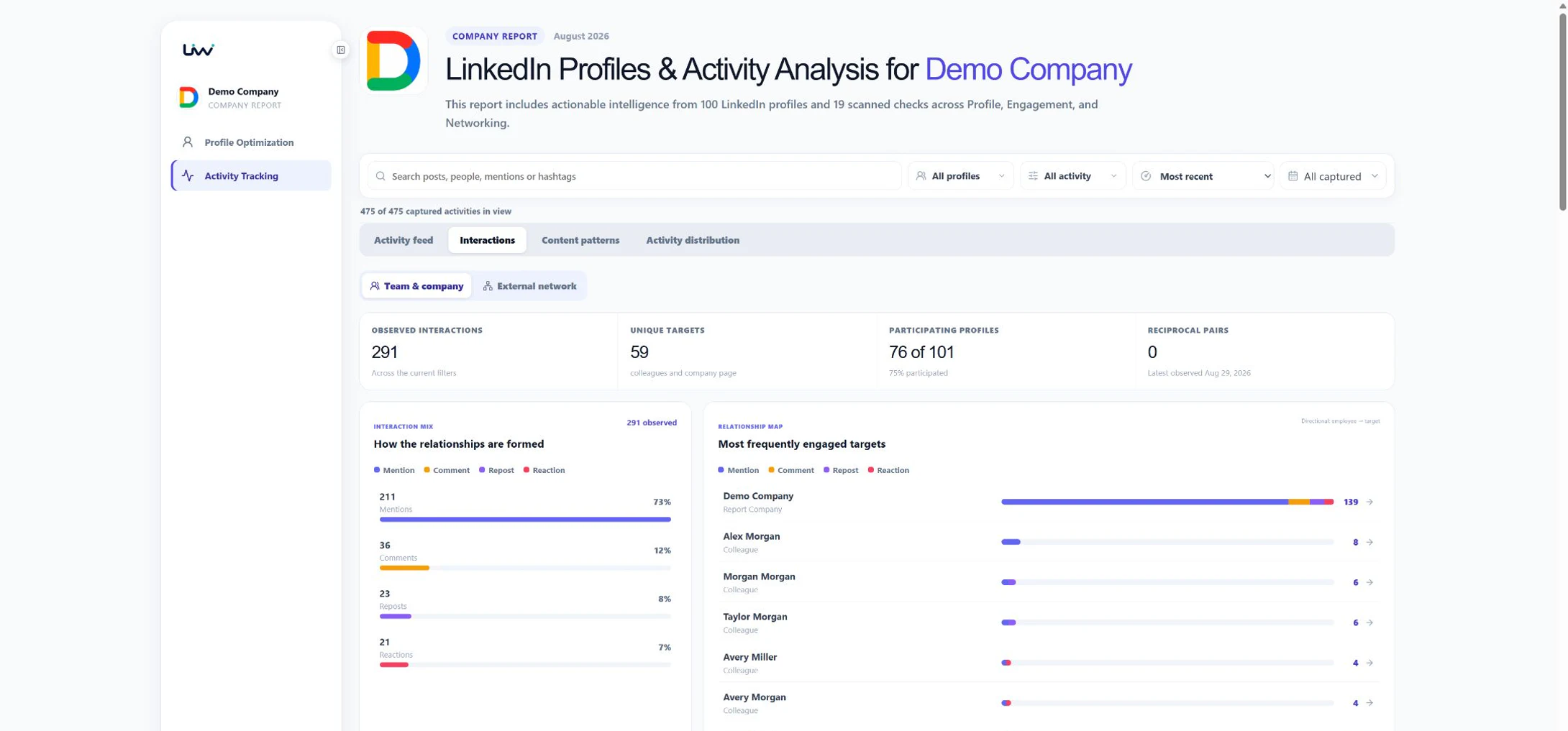1568x731 pixels.
Task: Click the Comments progress bar
Action: coord(525,568)
